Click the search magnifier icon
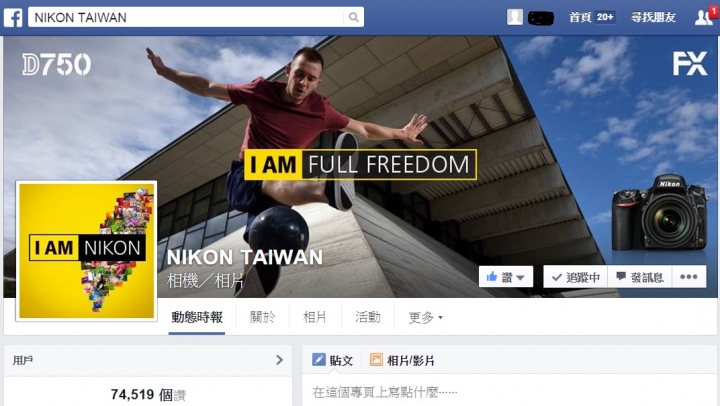720x406 pixels. [353, 17]
